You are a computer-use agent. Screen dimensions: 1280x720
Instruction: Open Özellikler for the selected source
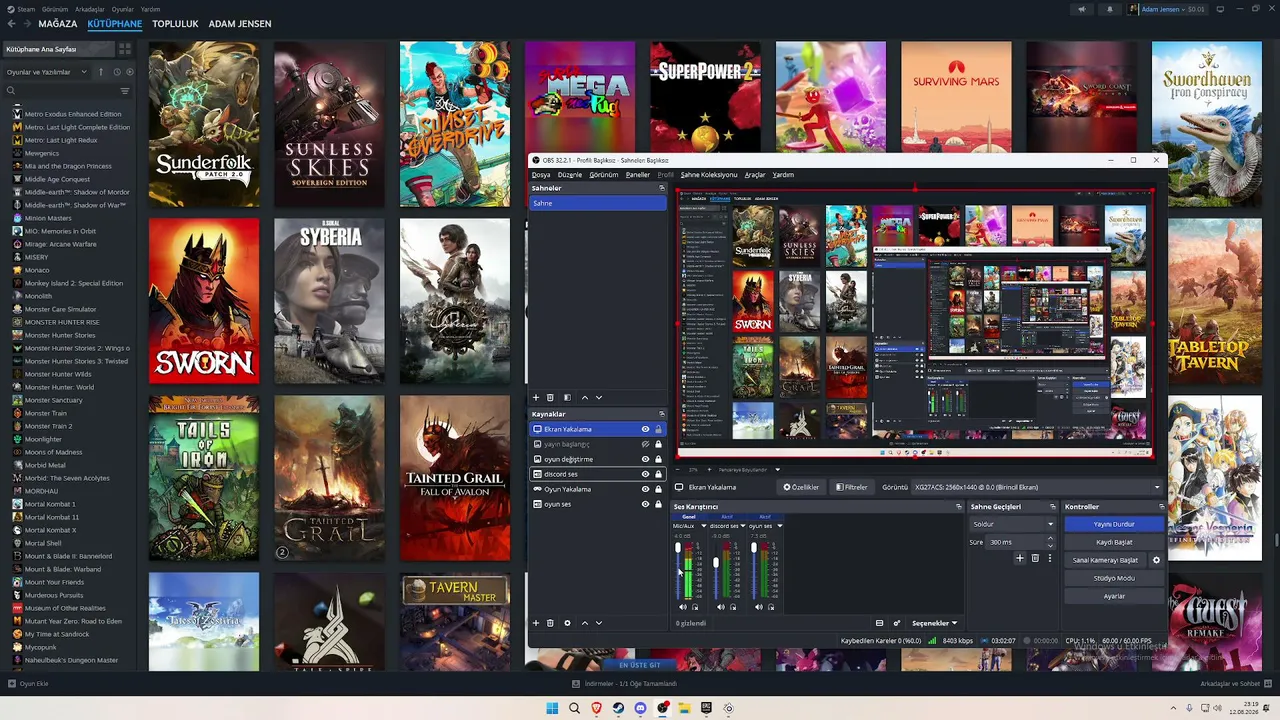click(x=801, y=487)
